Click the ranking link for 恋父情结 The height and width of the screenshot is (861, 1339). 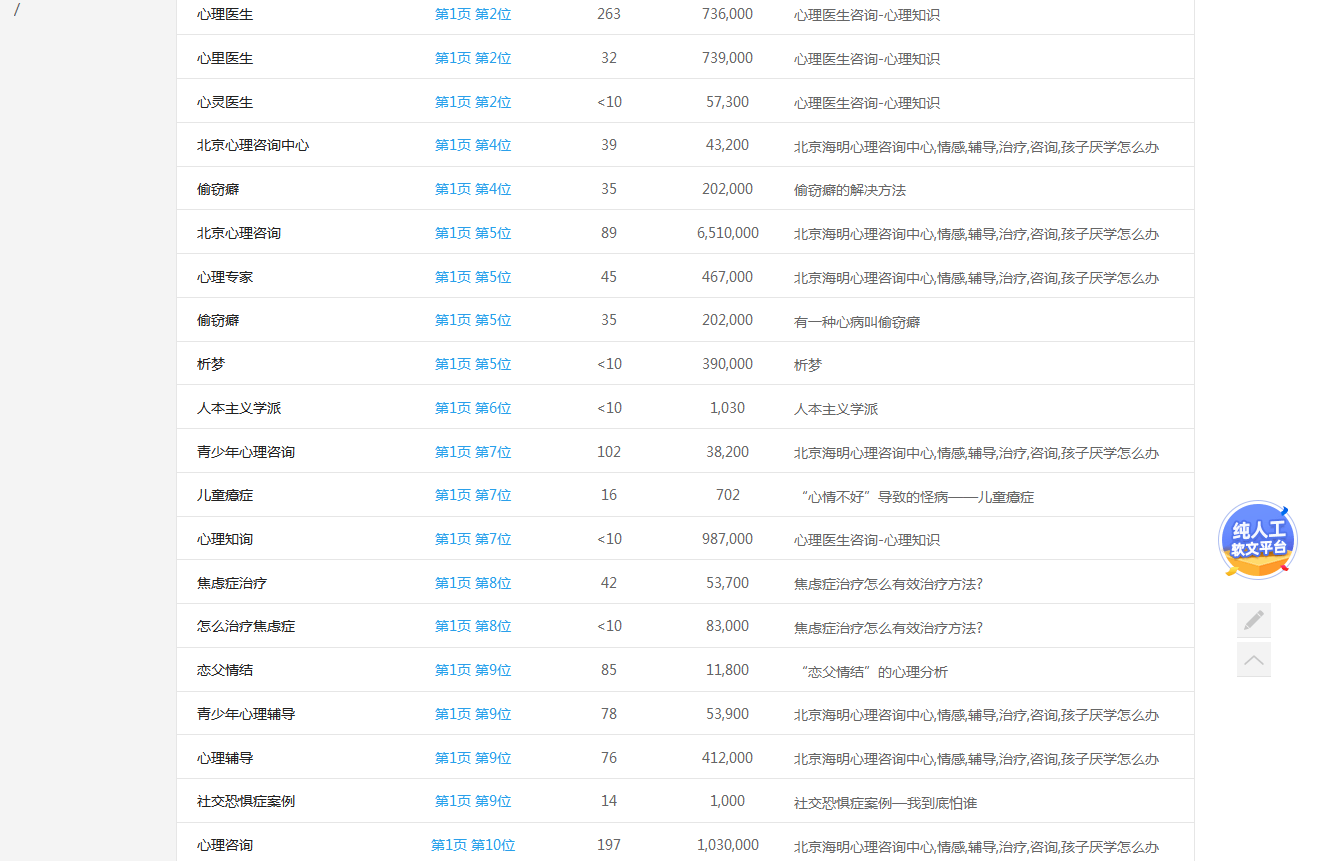click(x=472, y=670)
